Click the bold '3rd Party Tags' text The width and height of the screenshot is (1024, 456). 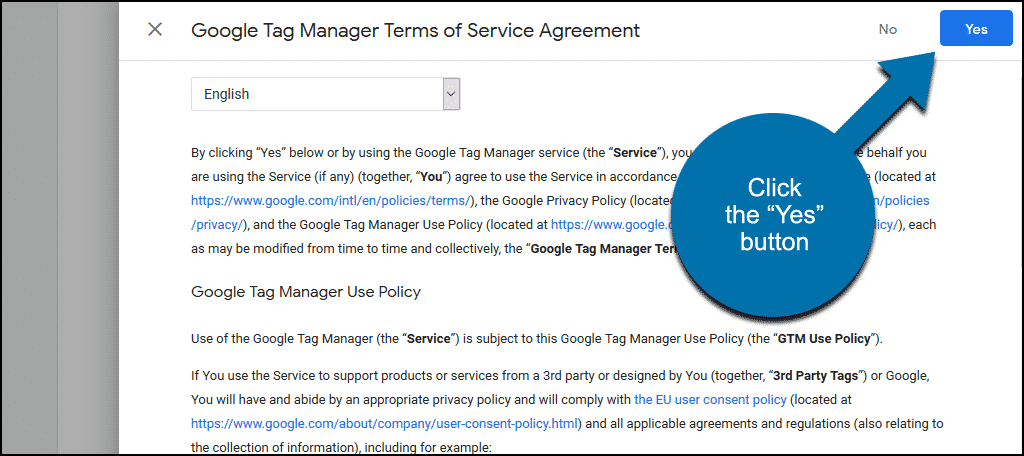pyautogui.click(x=815, y=376)
